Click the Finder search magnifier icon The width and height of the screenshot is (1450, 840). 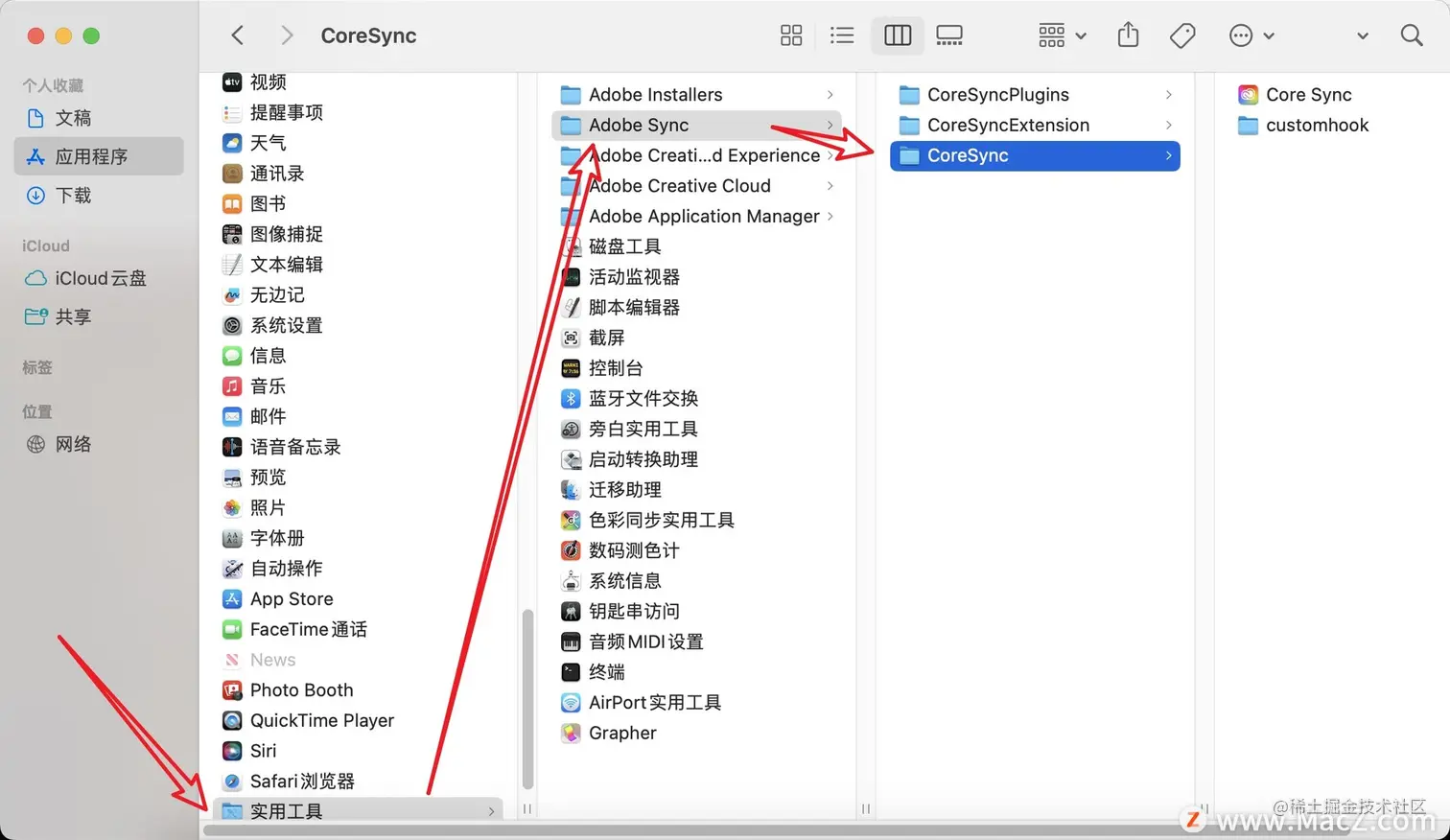click(x=1412, y=35)
